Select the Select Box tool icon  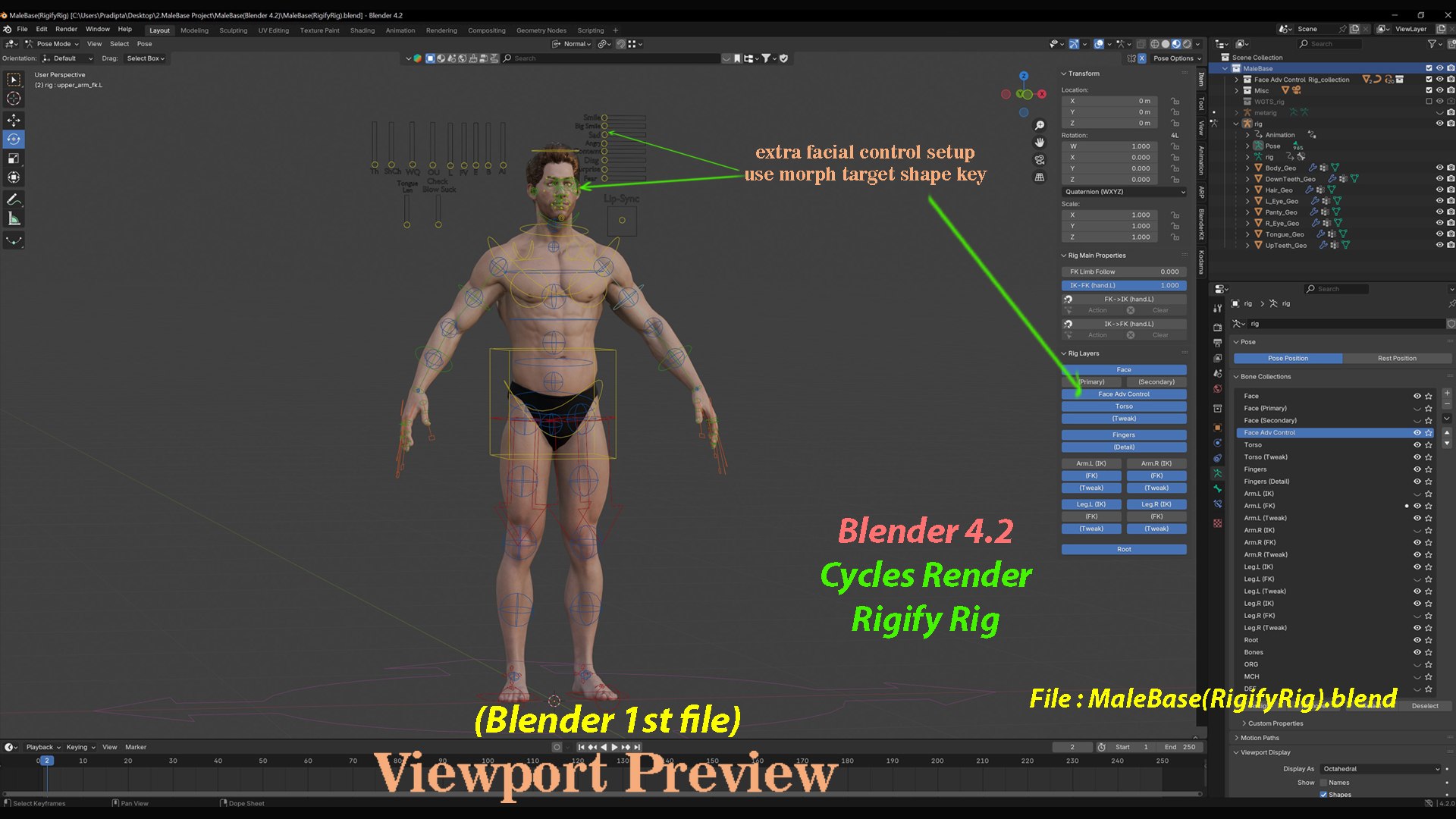pos(14,80)
